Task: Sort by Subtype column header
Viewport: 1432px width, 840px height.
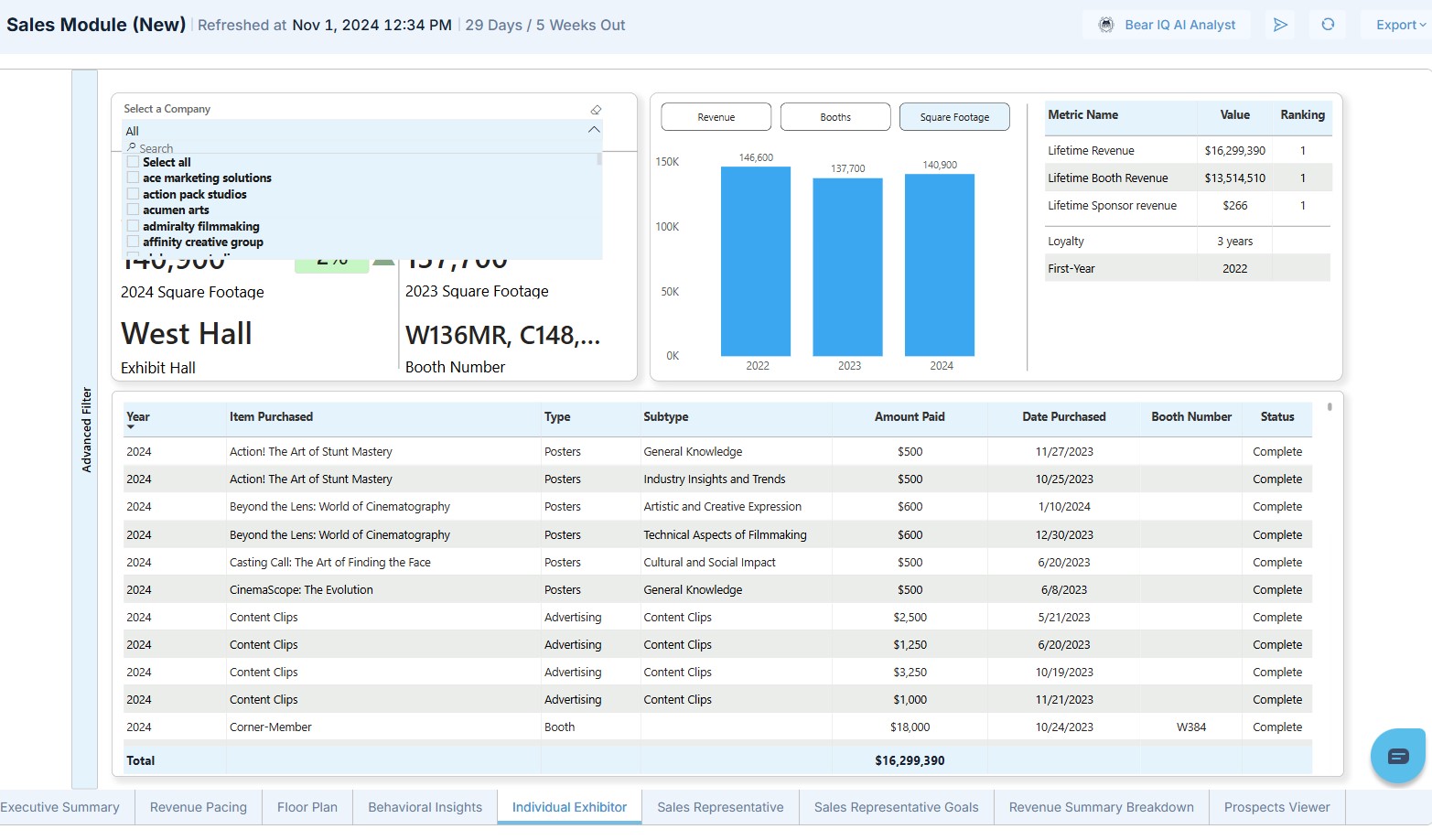Action: tap(666, 417)
